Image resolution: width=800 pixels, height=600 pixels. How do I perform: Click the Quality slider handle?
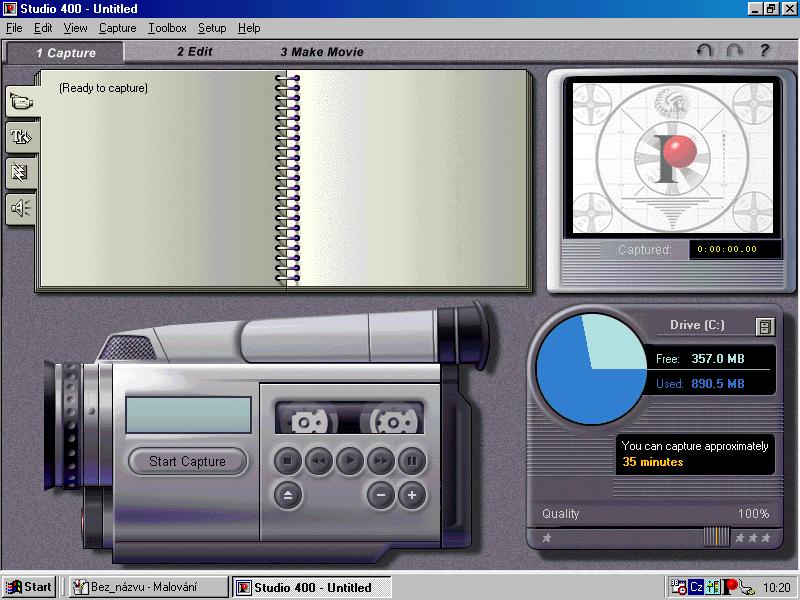[716, 537]
